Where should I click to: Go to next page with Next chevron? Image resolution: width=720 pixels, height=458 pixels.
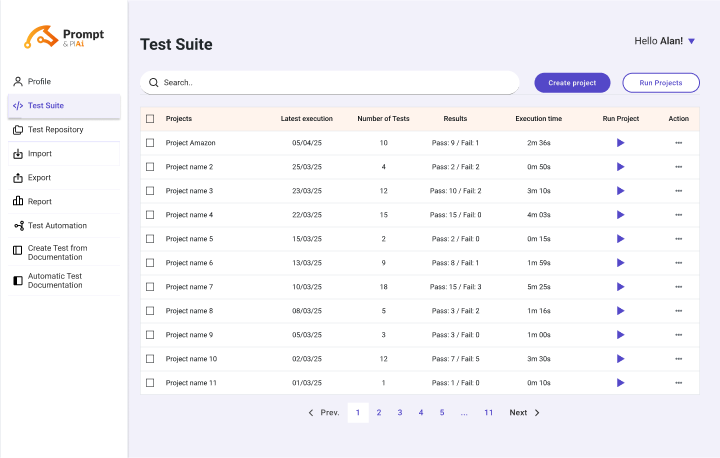coord(536,413)
